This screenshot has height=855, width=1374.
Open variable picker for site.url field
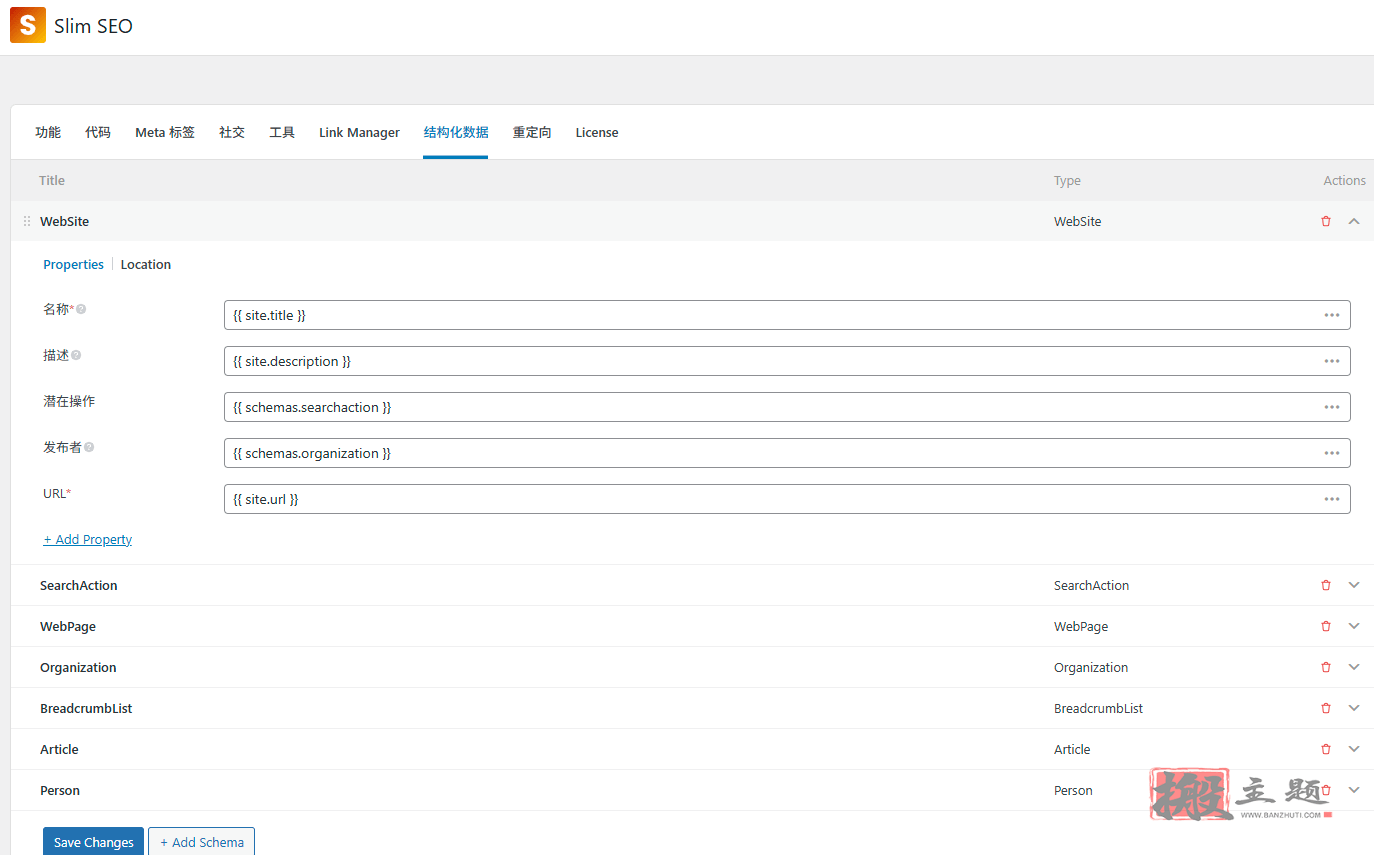point(1332,499)
